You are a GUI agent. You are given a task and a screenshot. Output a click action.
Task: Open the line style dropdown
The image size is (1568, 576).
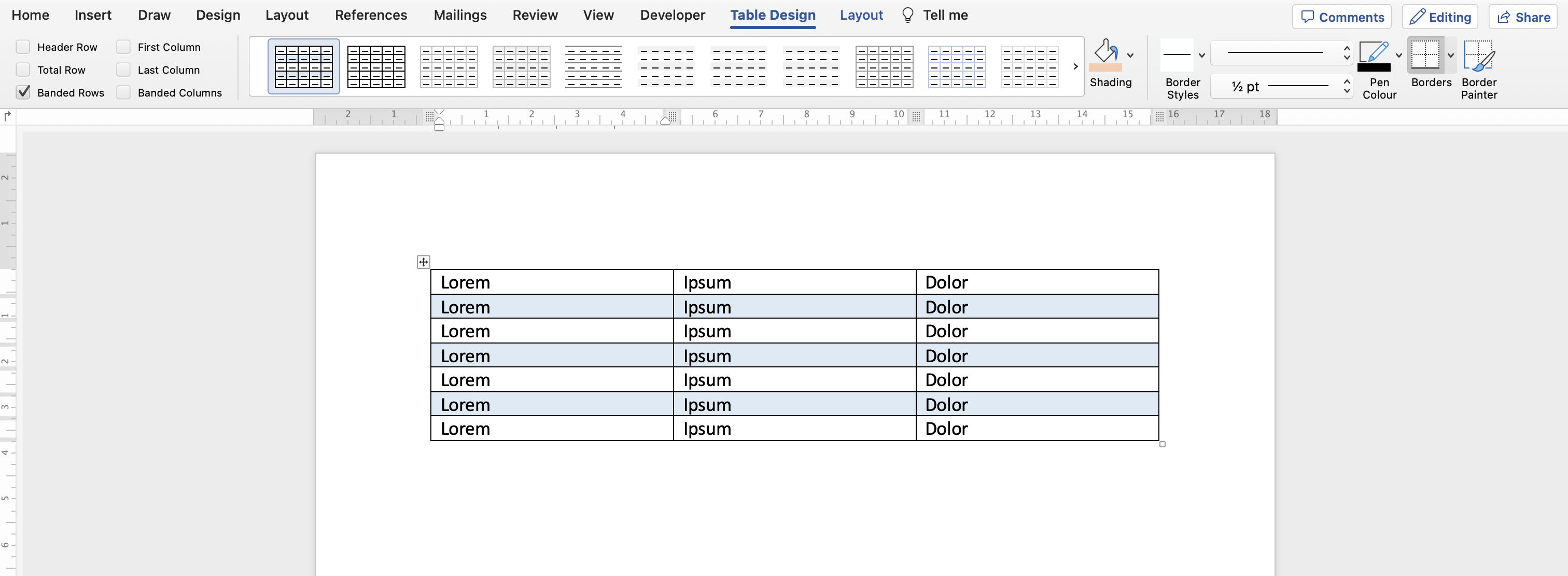click(x=1281, y=53)
